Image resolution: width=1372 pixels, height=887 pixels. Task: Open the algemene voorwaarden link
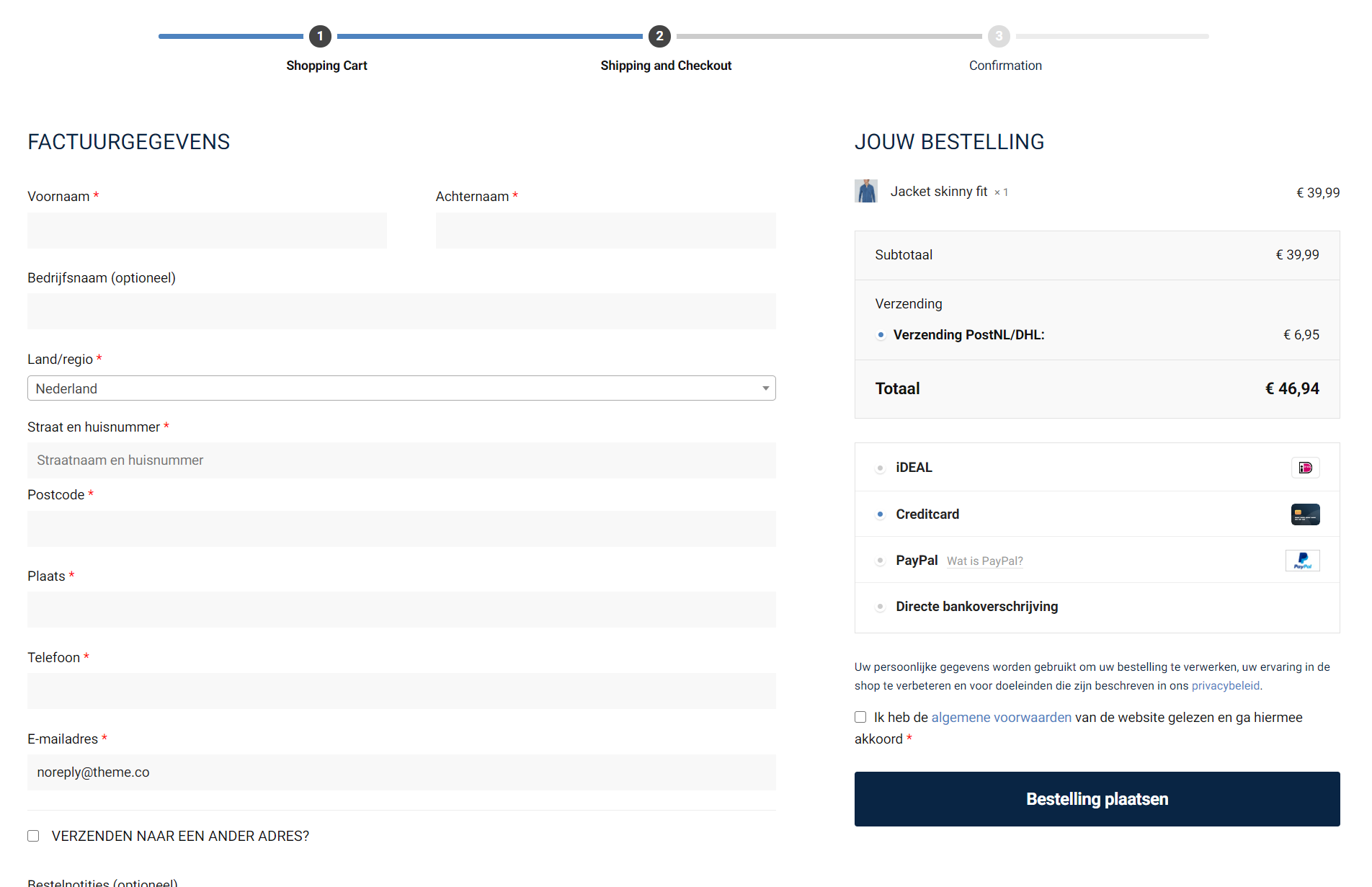click(x=1002, y=718)
